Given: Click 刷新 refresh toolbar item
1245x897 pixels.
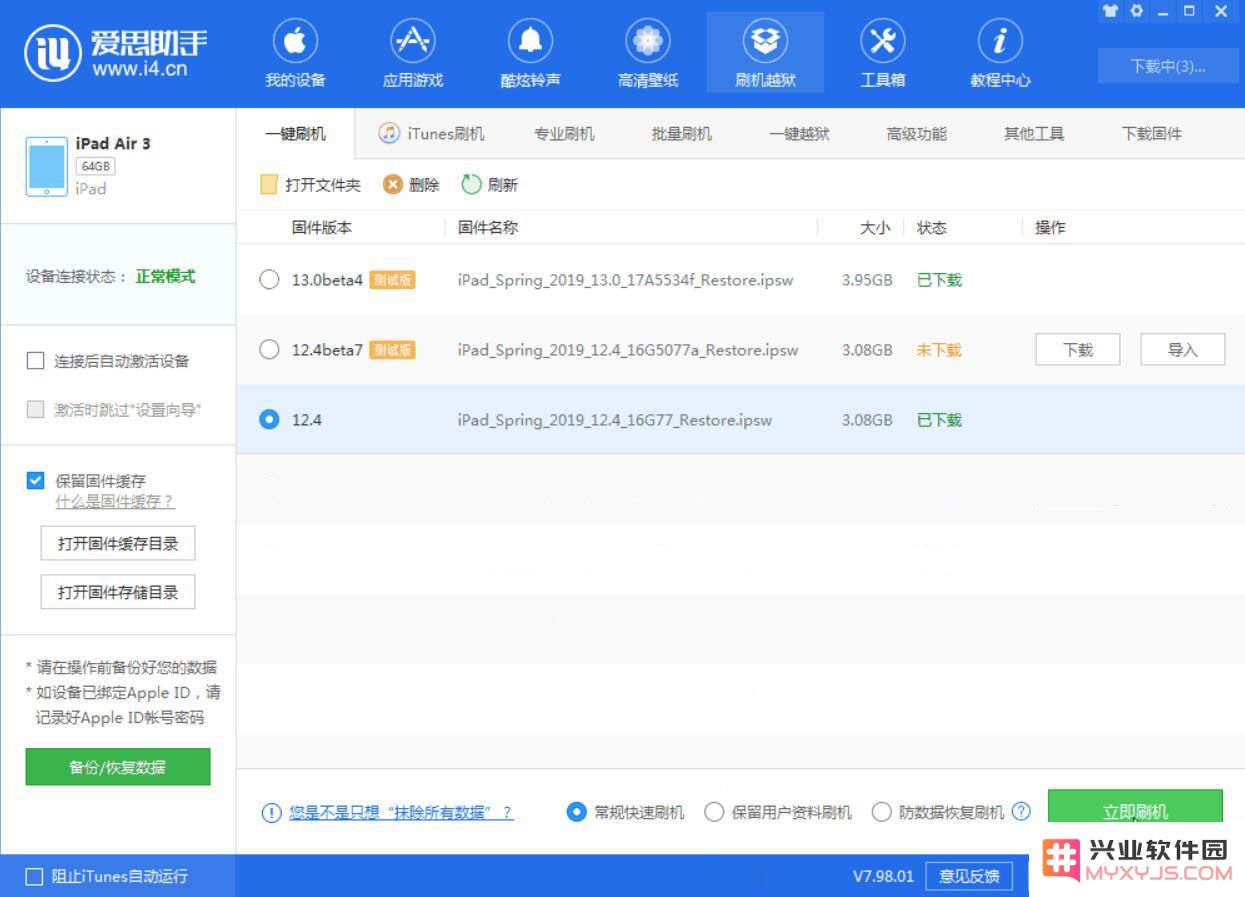Looking at the screenshot, I should (x=489, y=185).
